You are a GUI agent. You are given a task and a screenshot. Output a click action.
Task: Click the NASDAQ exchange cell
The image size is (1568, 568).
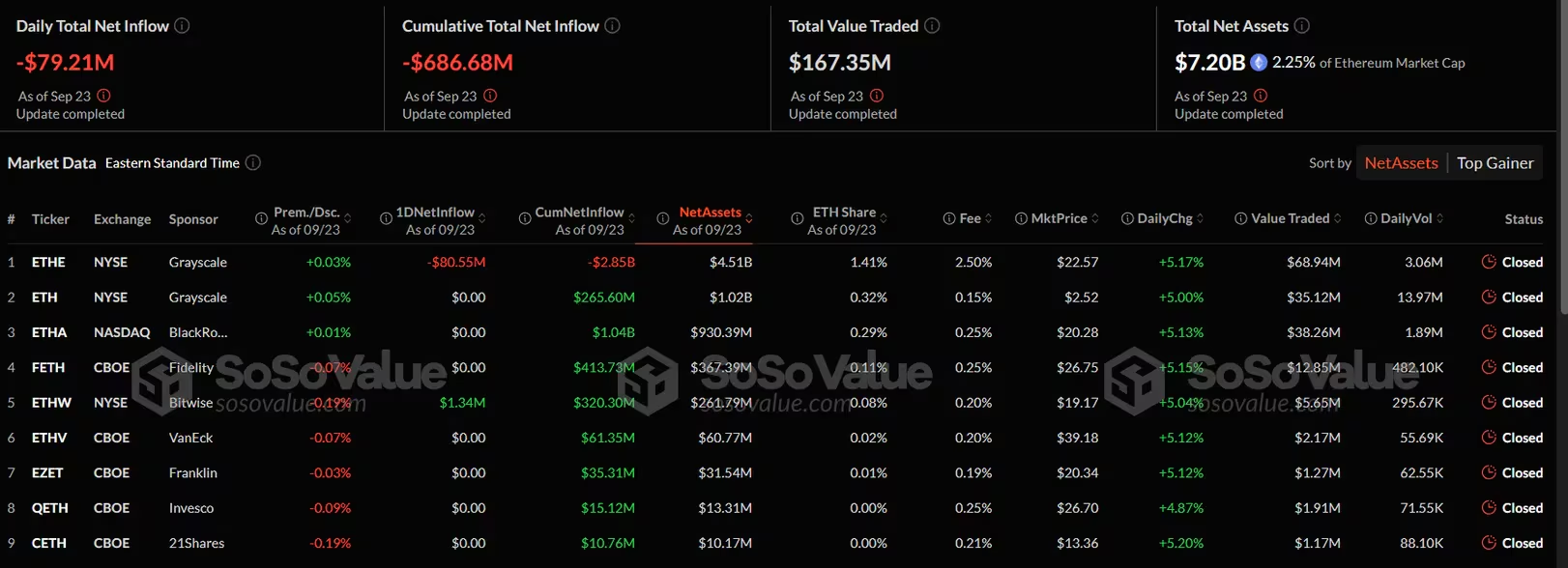122,332
